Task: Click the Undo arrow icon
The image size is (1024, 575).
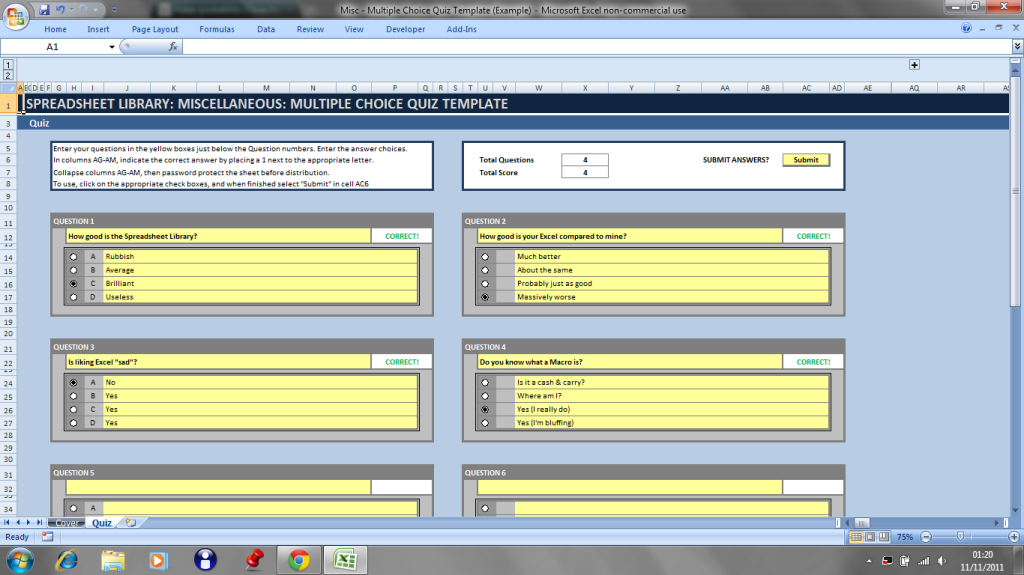Action: click(x=59, y=9)
